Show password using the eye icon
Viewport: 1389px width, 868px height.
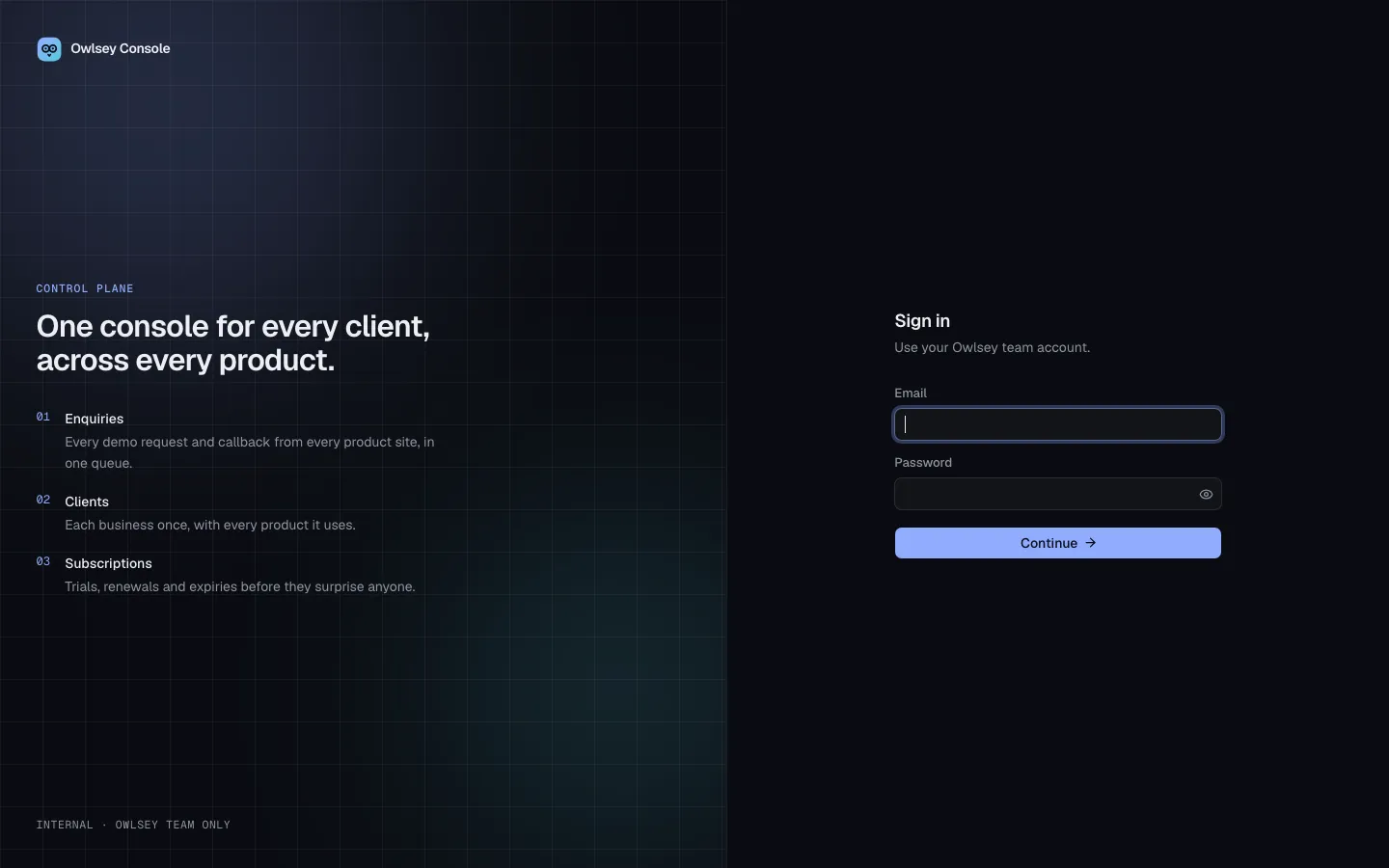pyautogui.click(x=1206, y=494)
